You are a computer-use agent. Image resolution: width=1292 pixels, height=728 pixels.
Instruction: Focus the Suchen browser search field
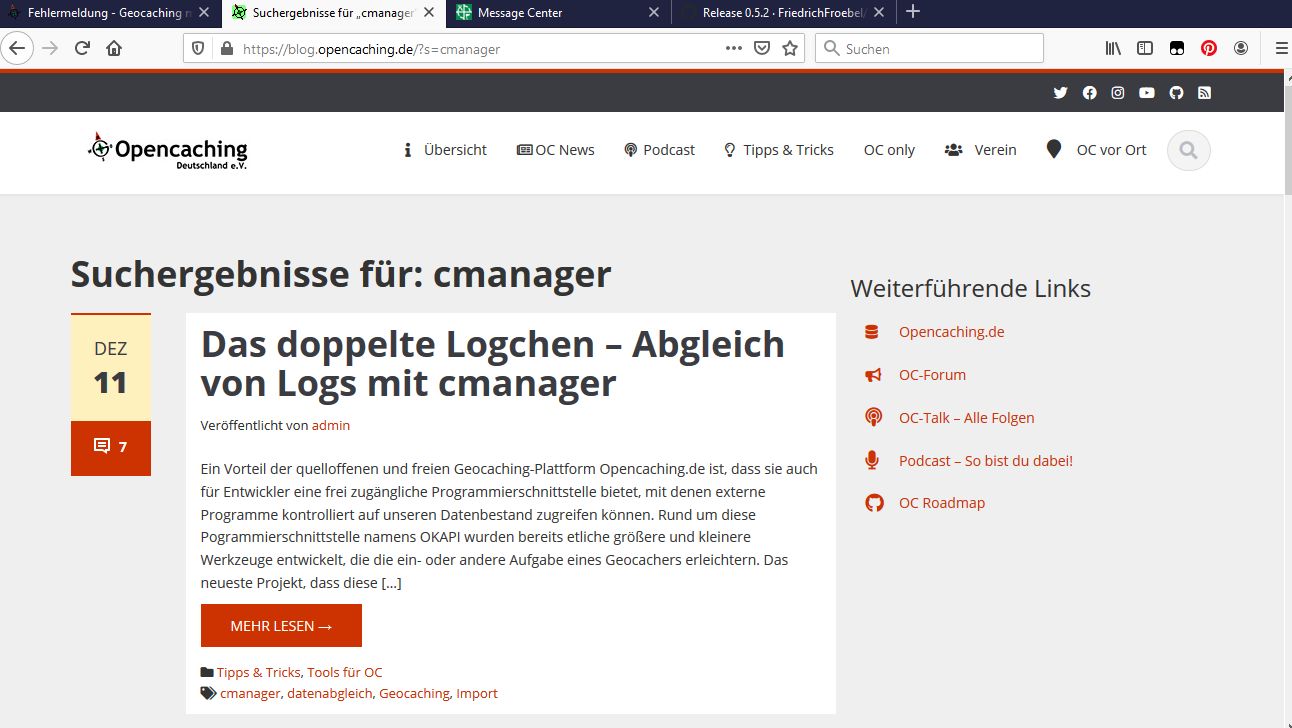pyautogui.click(x=929, y=48)
